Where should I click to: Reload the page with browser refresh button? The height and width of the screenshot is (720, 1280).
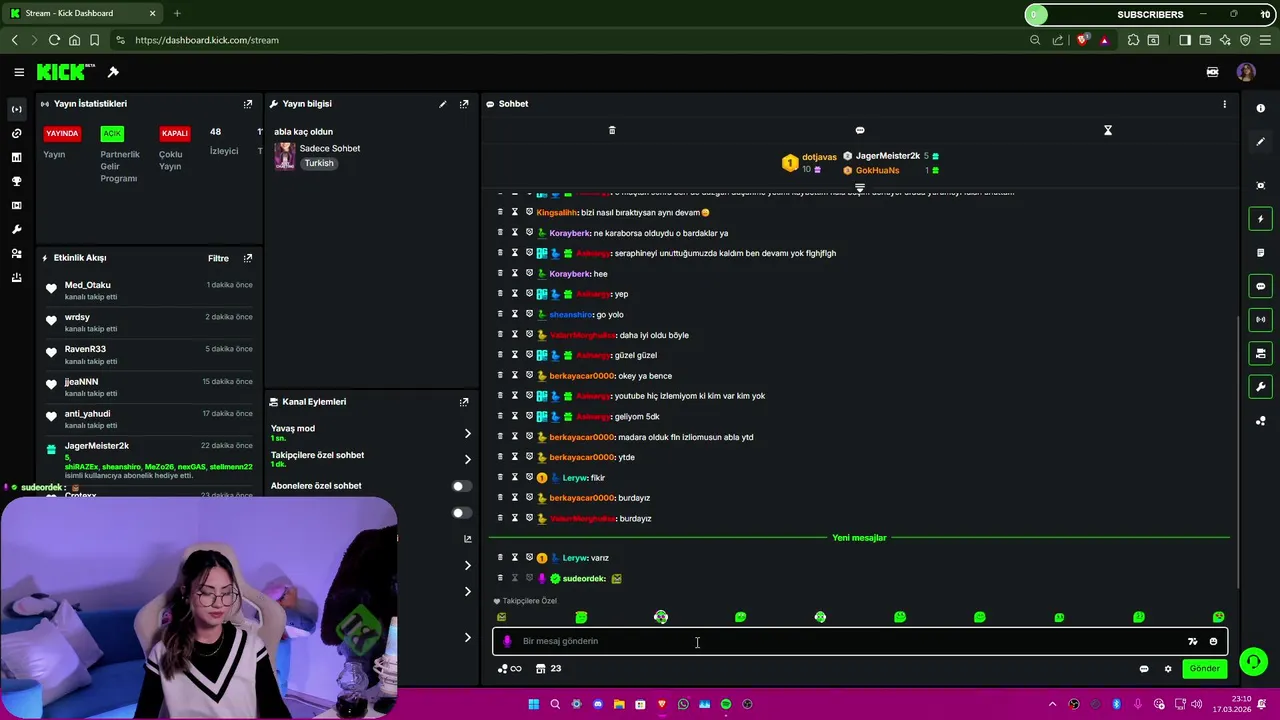tap(54, 40)
